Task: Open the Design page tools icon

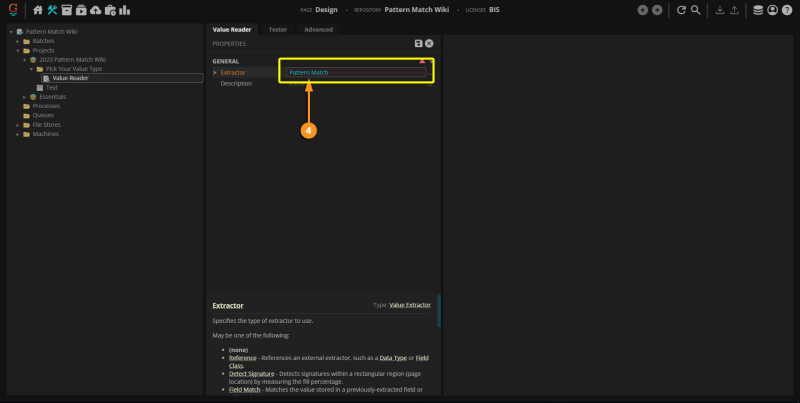Action: click(x=52, y=10)
